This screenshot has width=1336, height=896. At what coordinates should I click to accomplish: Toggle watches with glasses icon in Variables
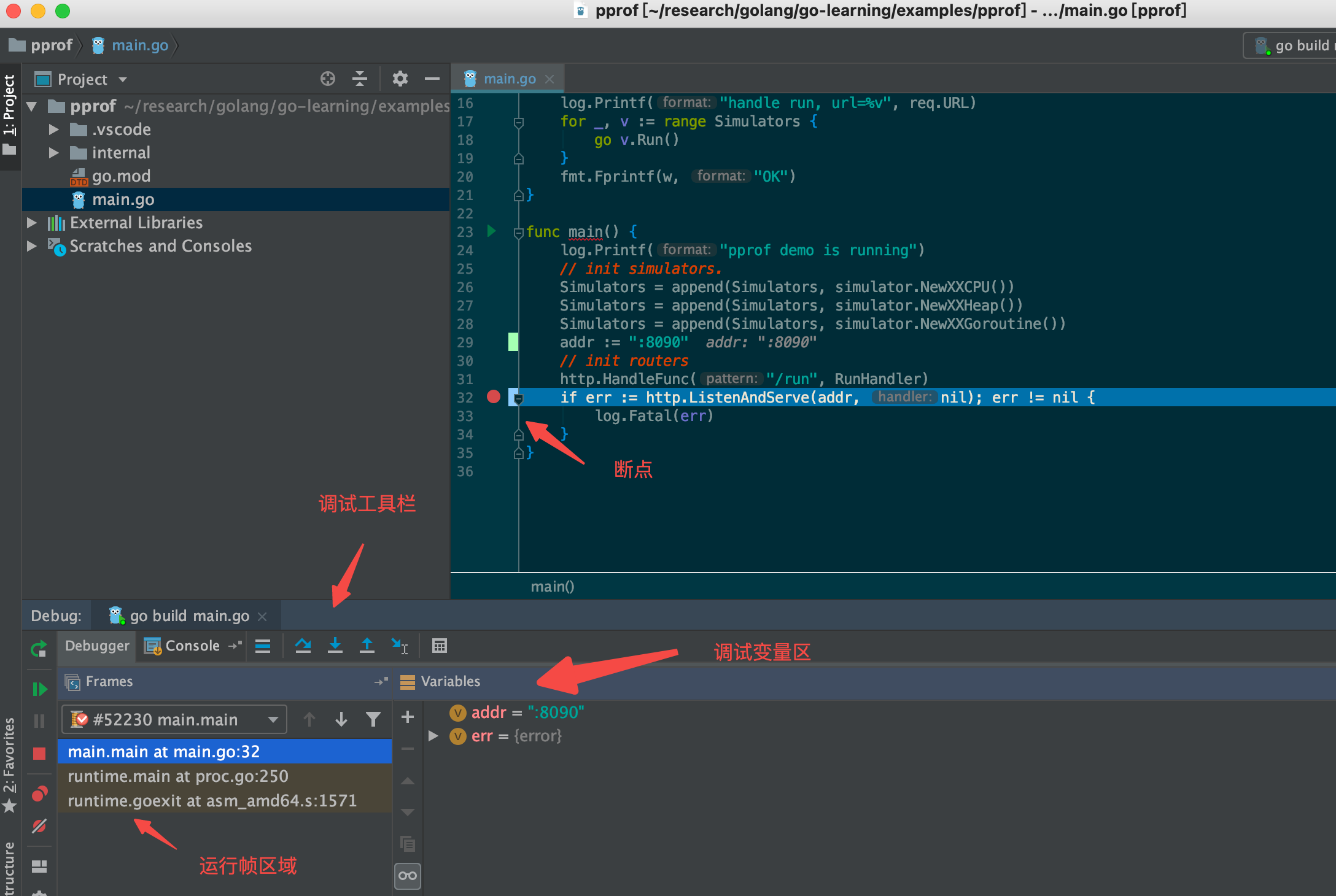[x=407, y=876]
